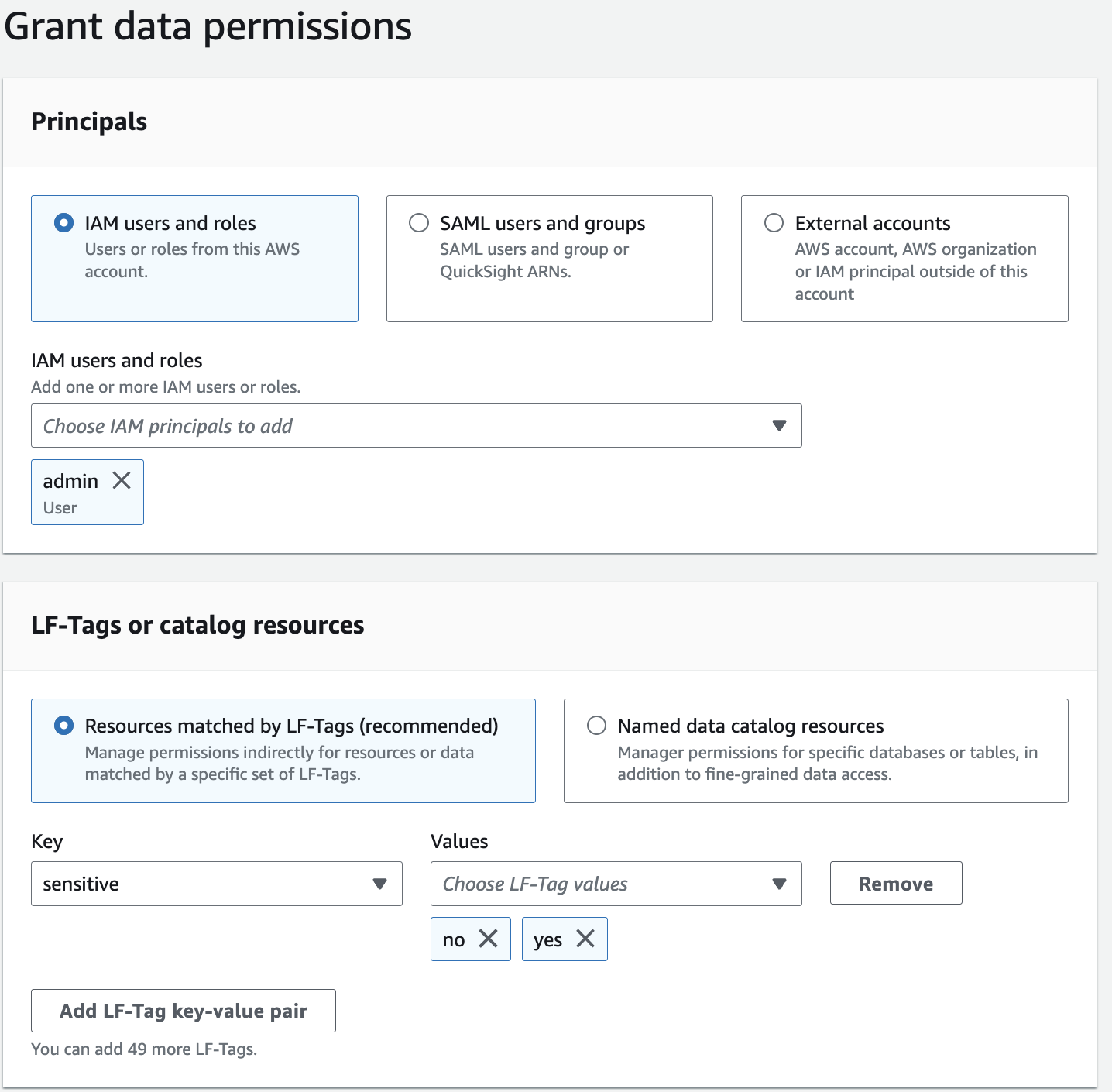Image resolution: width=1112 pixels, height=1092 pixels.
Task: Click the 'no' value chip label
Action: tap(454, 939)
